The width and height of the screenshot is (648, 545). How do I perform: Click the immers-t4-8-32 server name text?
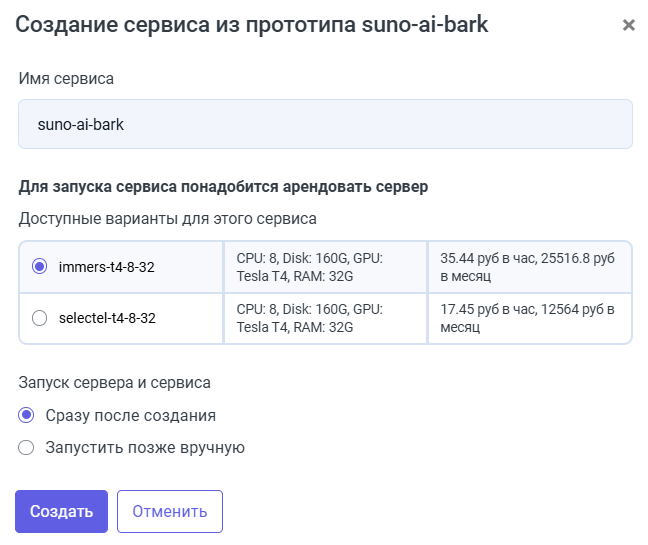[107, 267]
